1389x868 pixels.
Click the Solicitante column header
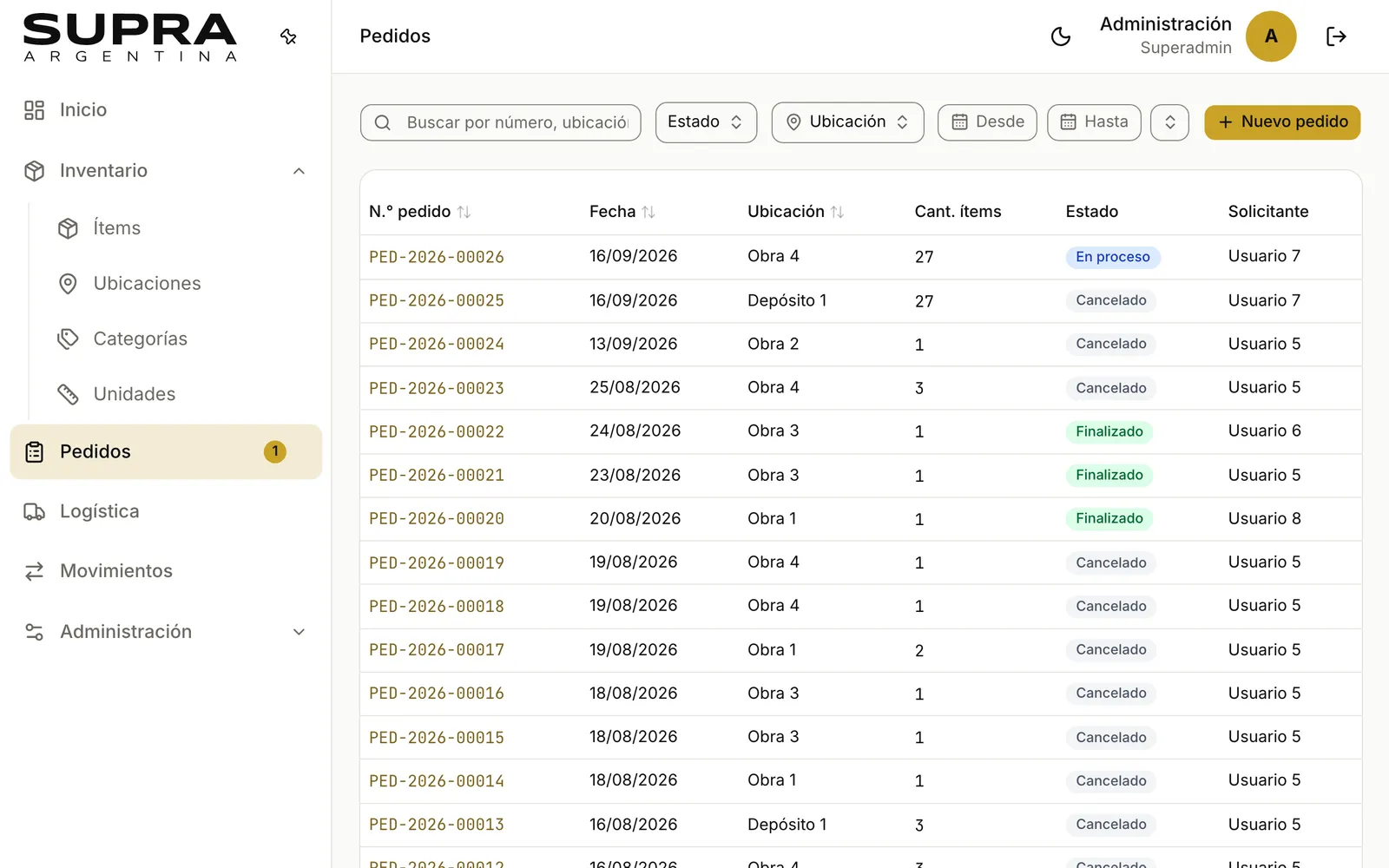(x=1268, y=212)
